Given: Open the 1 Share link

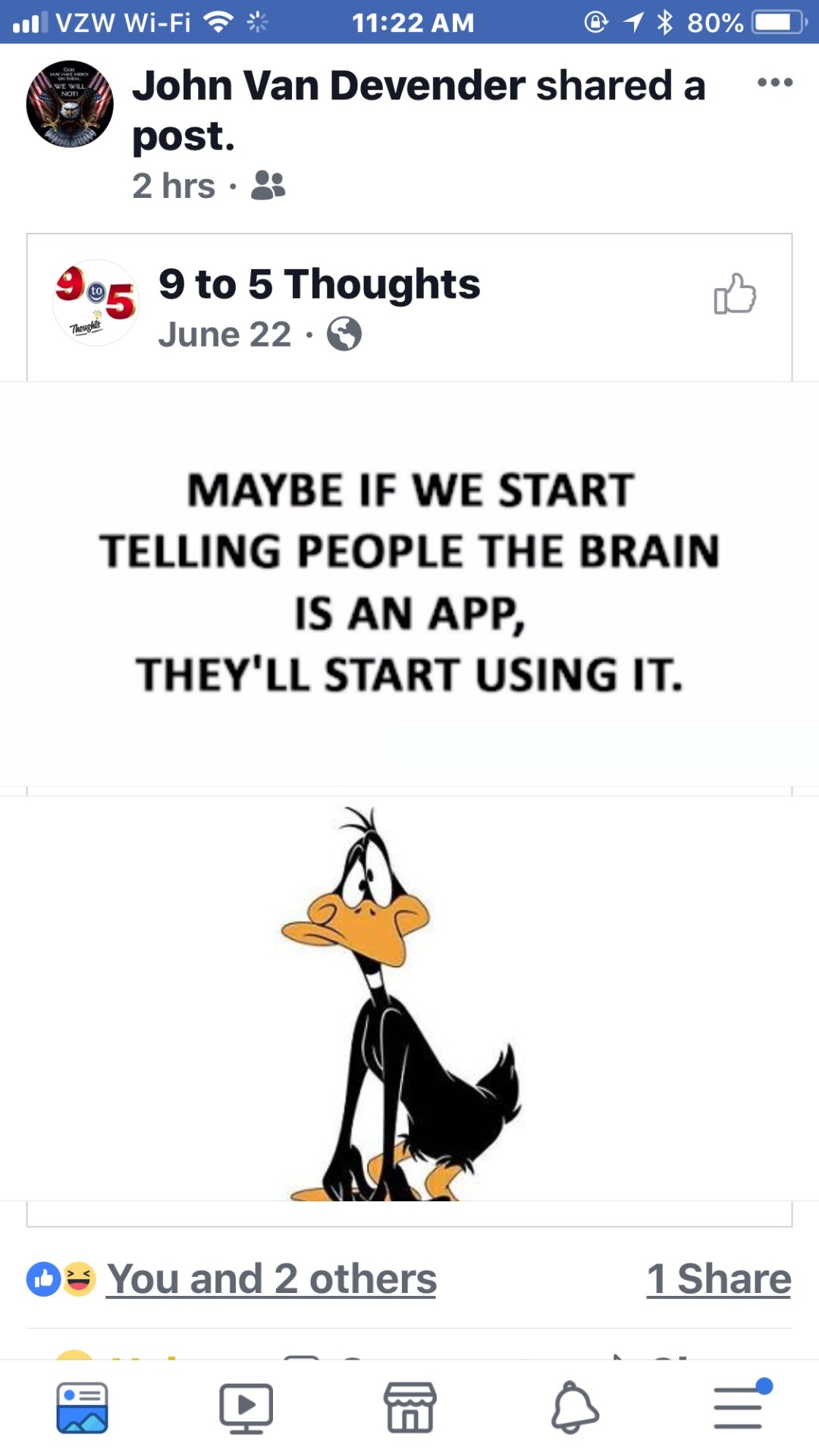Looking at the screenshot, I should click(719, 1279).
